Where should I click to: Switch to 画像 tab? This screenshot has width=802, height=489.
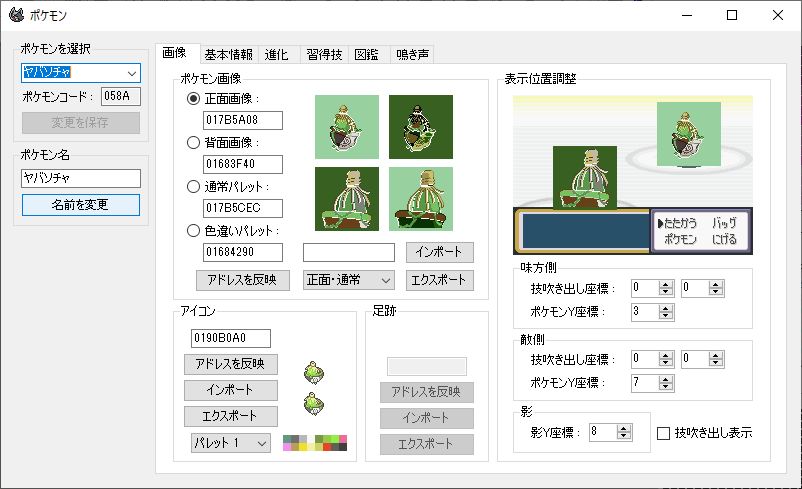174,53
